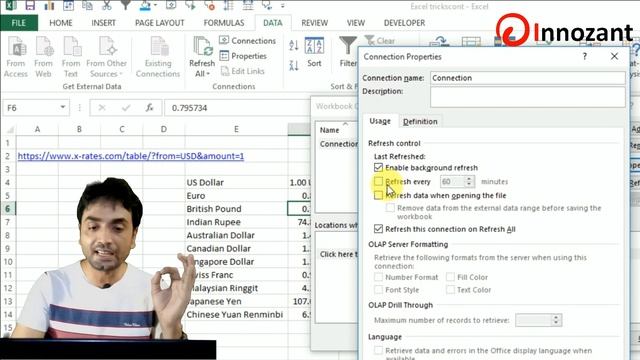This screenshot has height=360, width=640.
Task: Click the scissors Cut icon in the quick access toolbar
Action: [107, 5]
